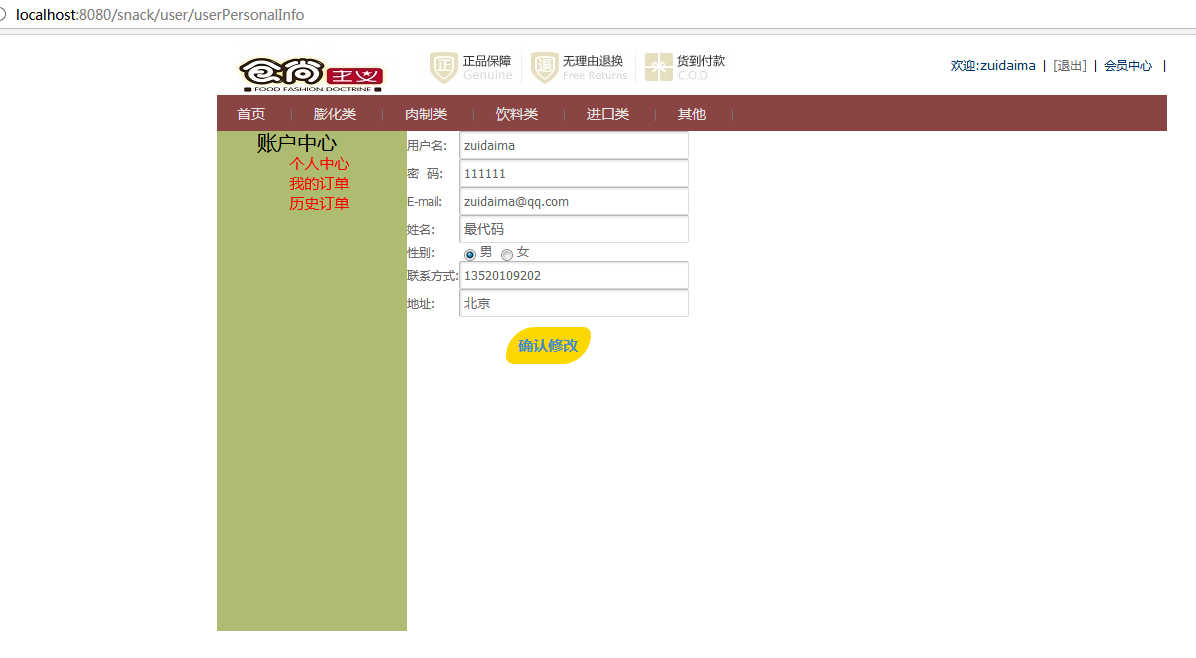Focus the 密码 input field
1196x658 pixels.
tap(574, 174)
